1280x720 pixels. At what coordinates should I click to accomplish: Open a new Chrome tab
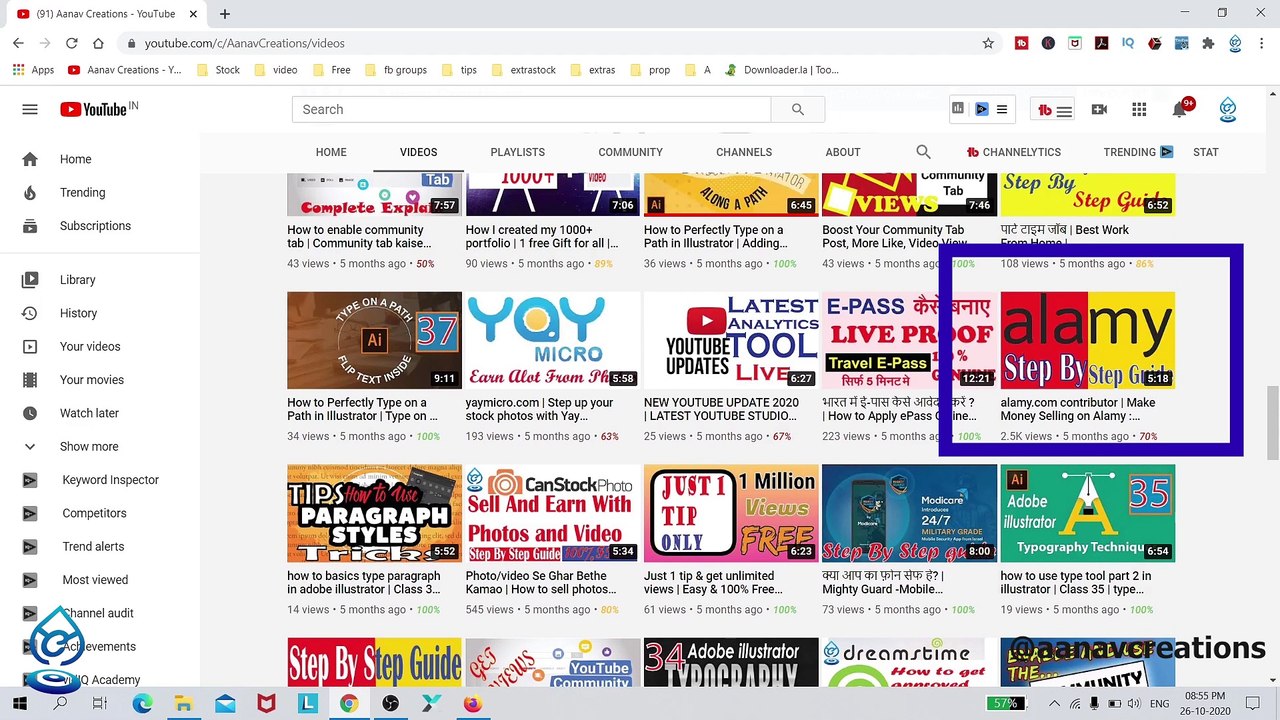225,14
